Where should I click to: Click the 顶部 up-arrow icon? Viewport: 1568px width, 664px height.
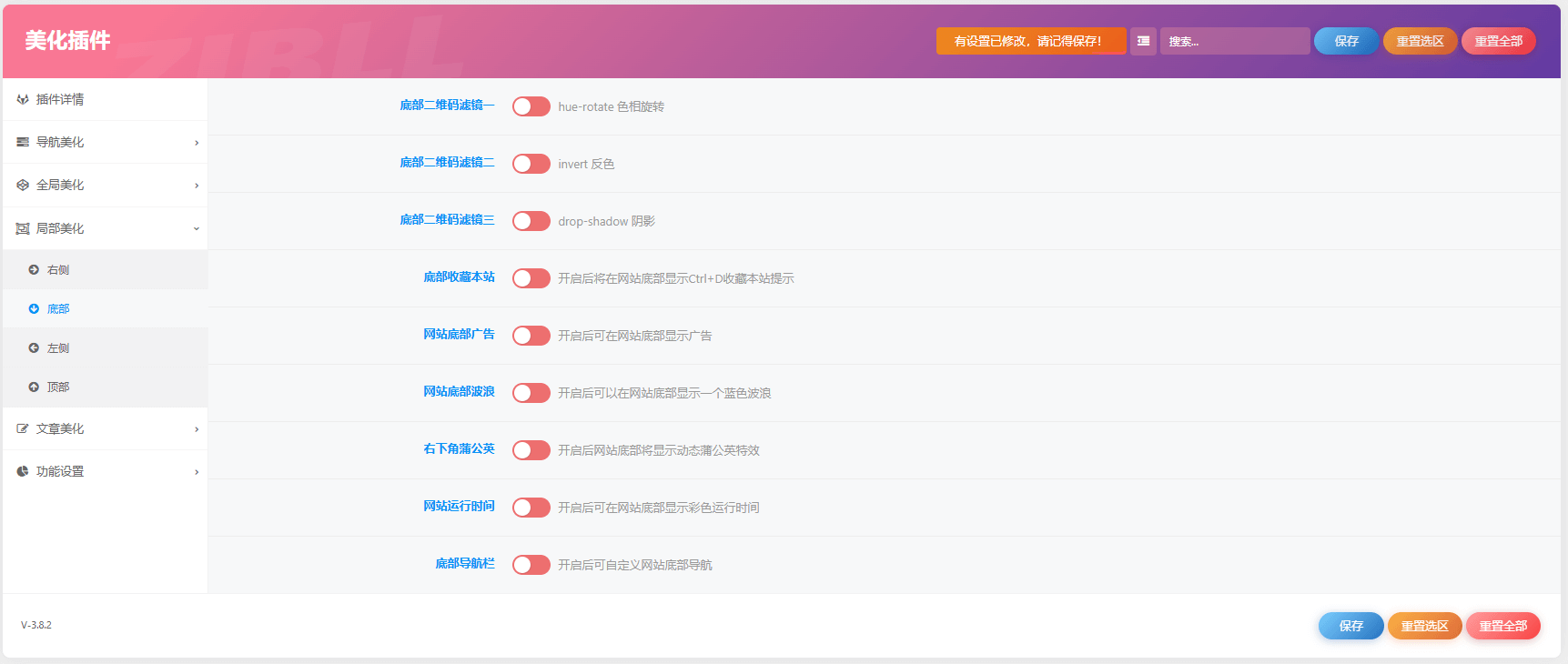pos(34,387)
